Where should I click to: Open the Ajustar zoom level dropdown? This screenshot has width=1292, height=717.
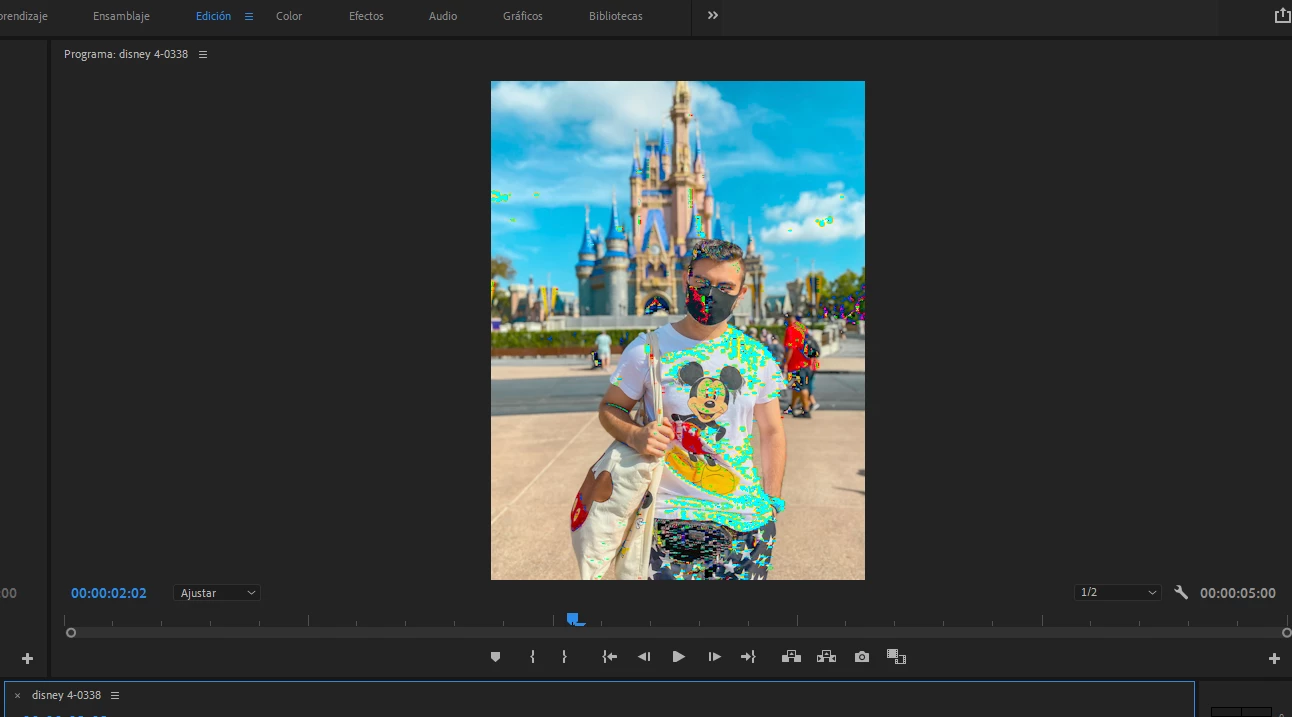(217, 593)
